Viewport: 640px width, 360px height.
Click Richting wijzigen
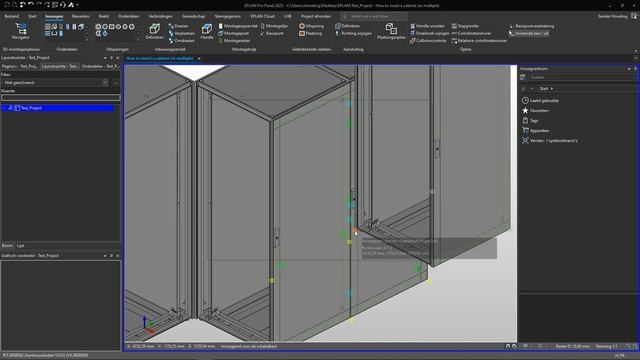pos(353,33)
